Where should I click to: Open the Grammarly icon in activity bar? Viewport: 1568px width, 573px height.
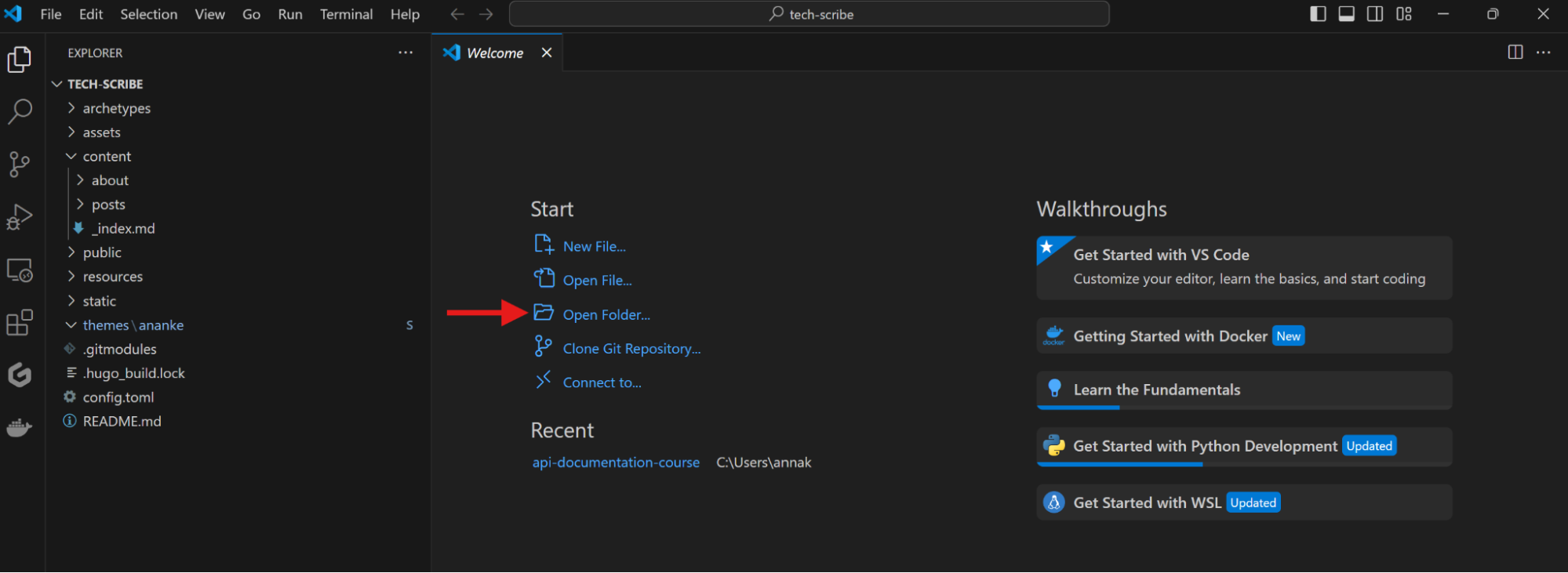click(20, 375)
